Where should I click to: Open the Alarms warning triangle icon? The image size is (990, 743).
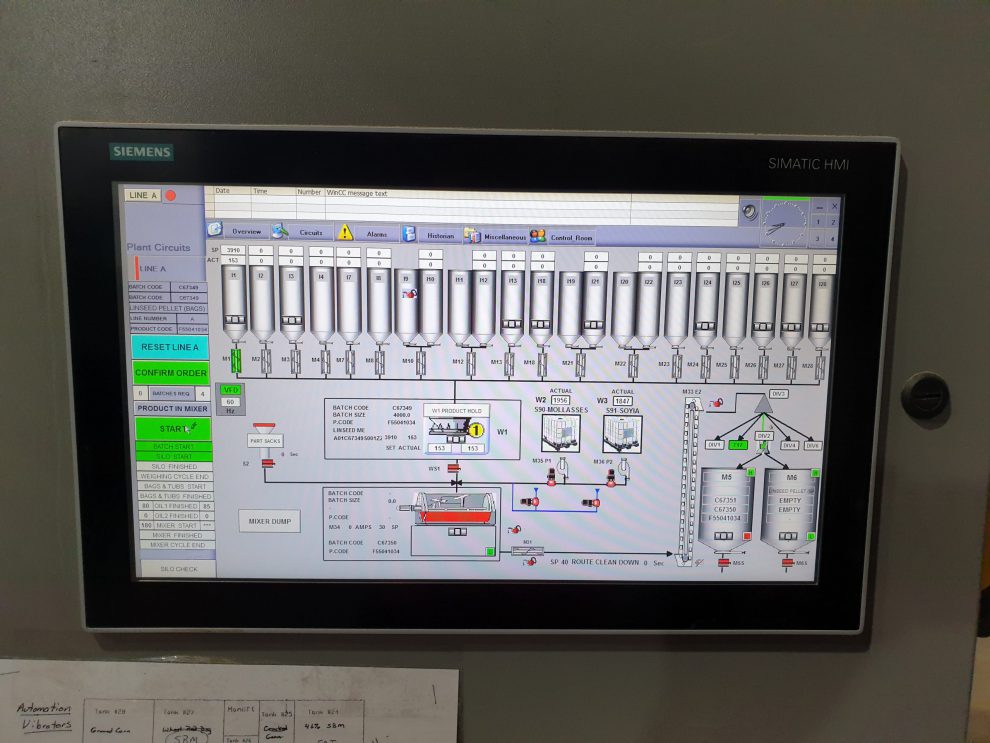pos(345,233)
